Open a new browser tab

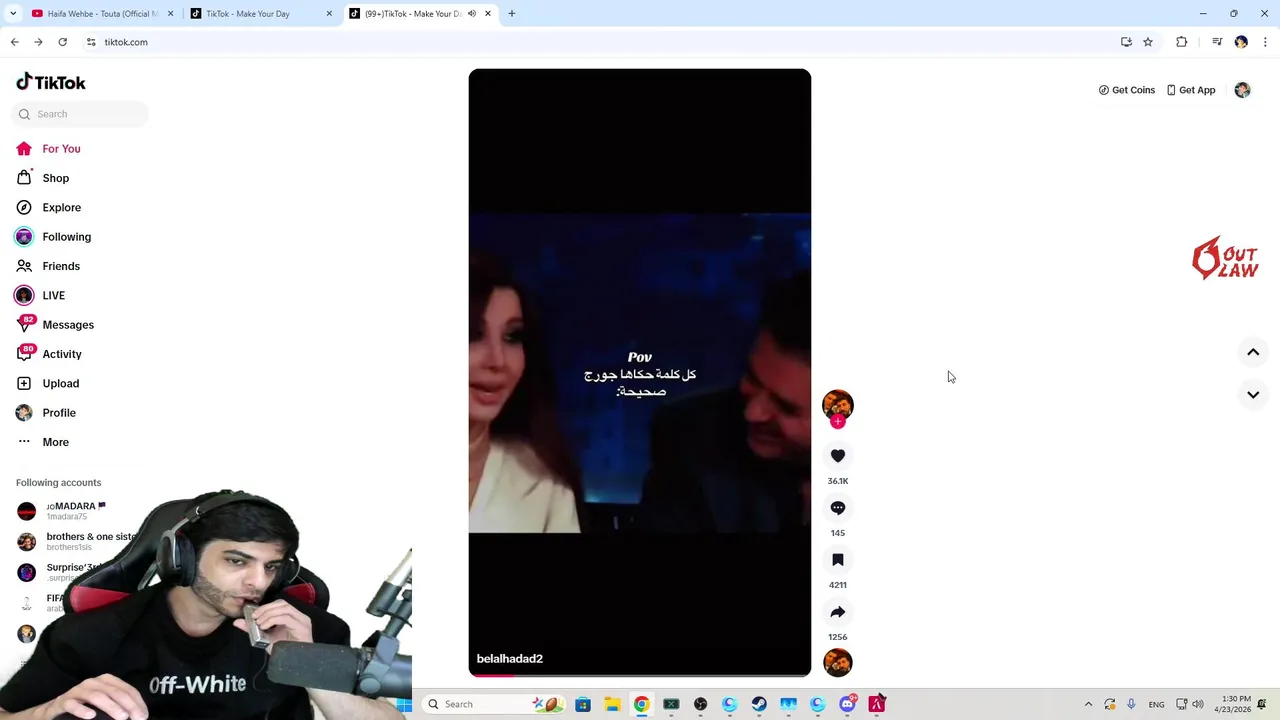[512, 14]
